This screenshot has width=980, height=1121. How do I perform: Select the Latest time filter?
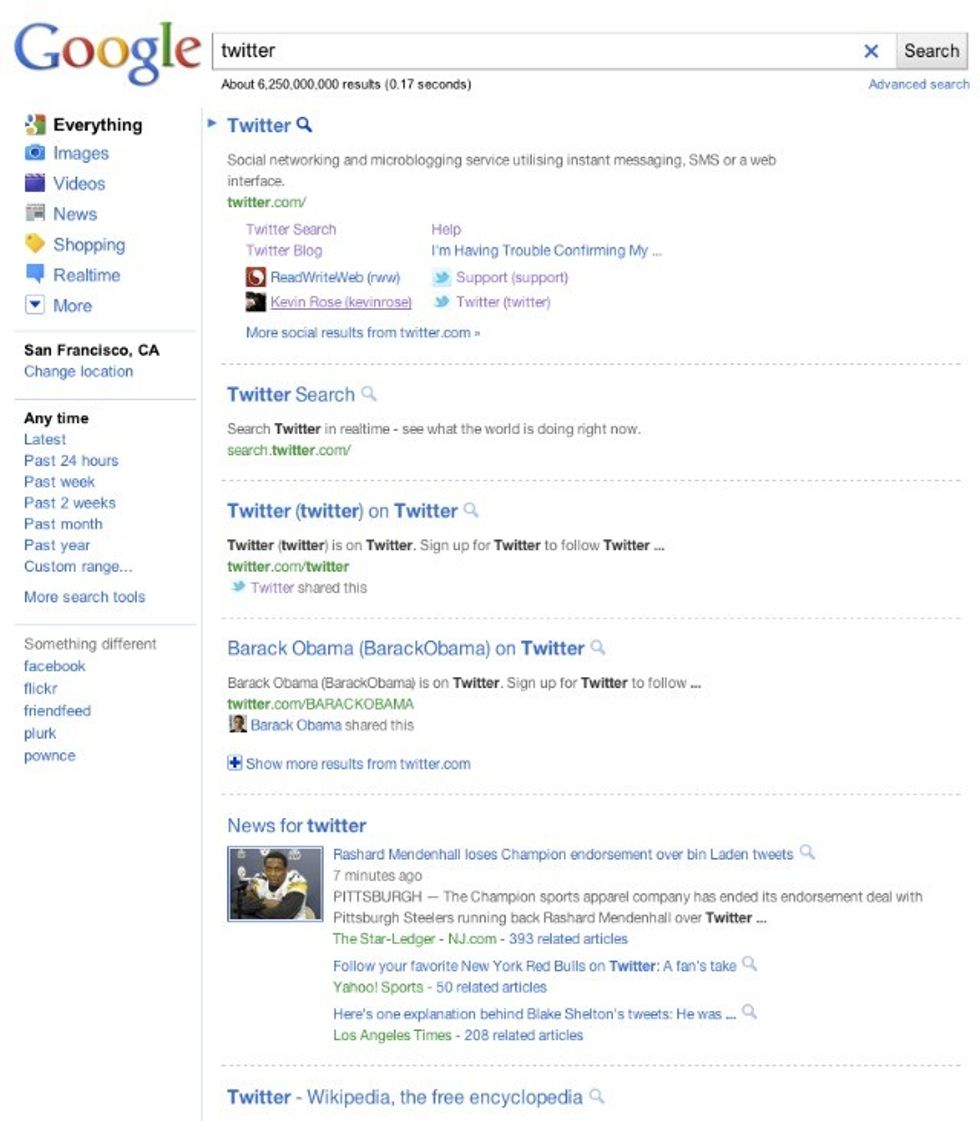point(45,439)
